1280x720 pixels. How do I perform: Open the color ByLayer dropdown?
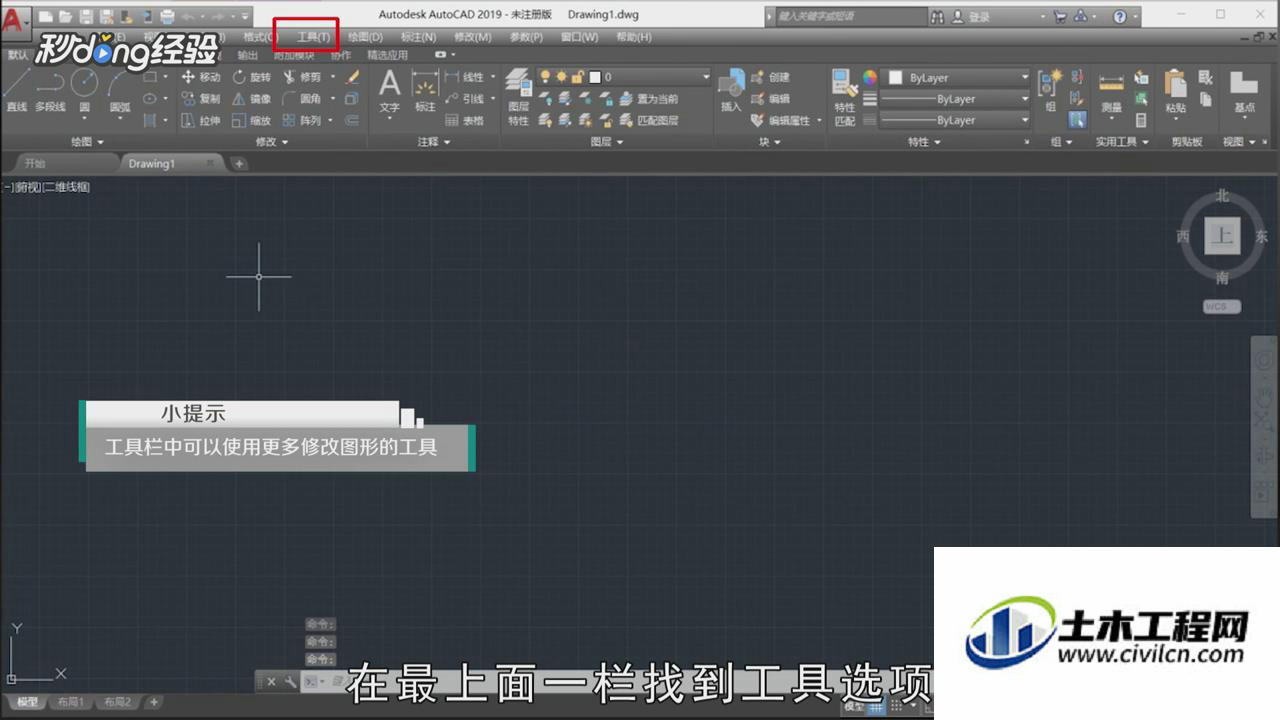pos(956,77)
